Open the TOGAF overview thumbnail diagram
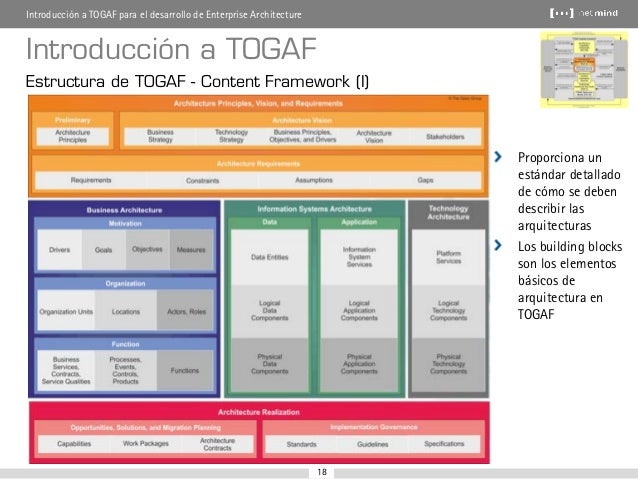 pyautogui.click(x=584, y=70)
